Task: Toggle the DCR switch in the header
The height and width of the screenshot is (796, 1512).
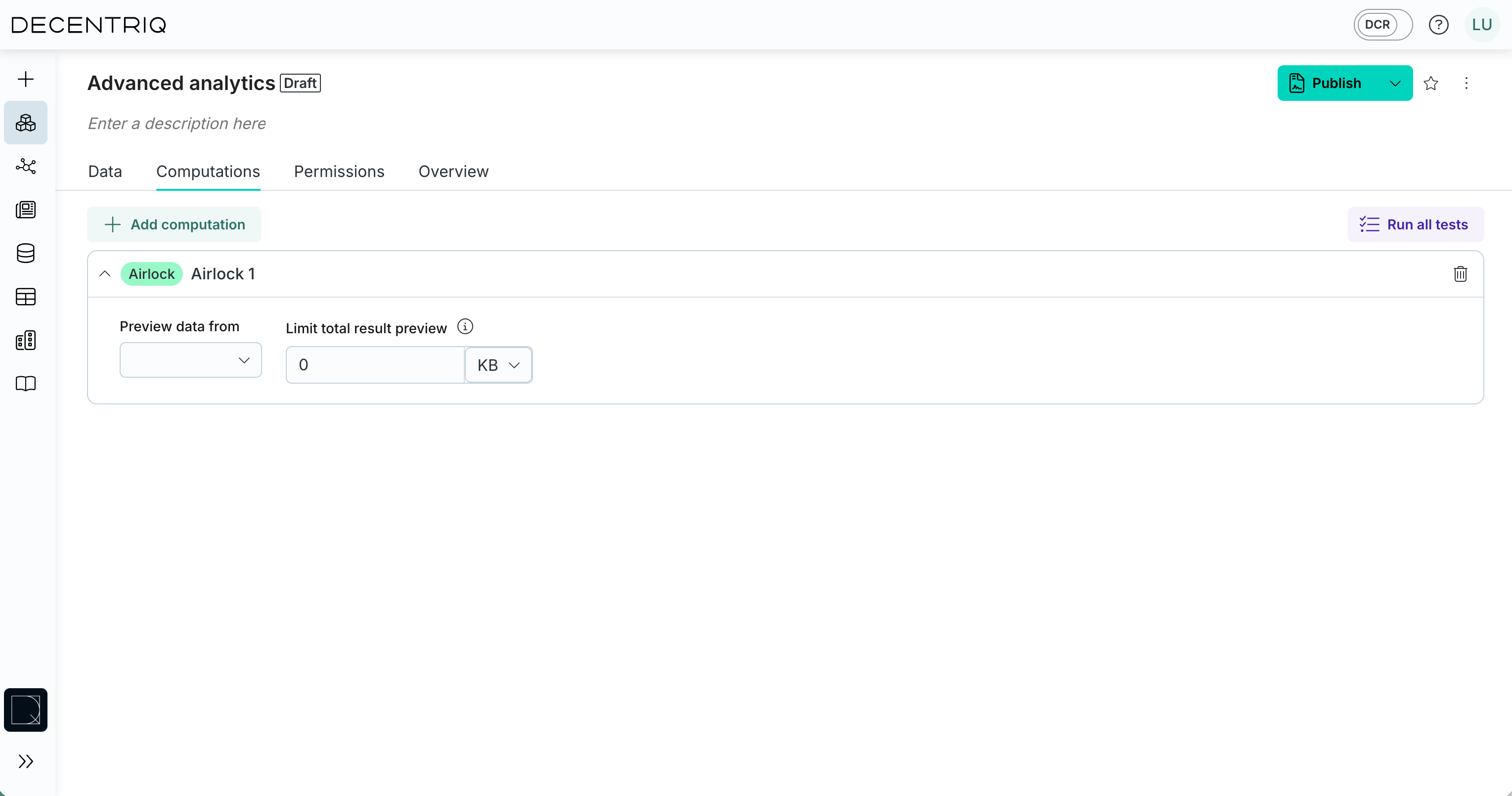Action: click(1382, 25)
